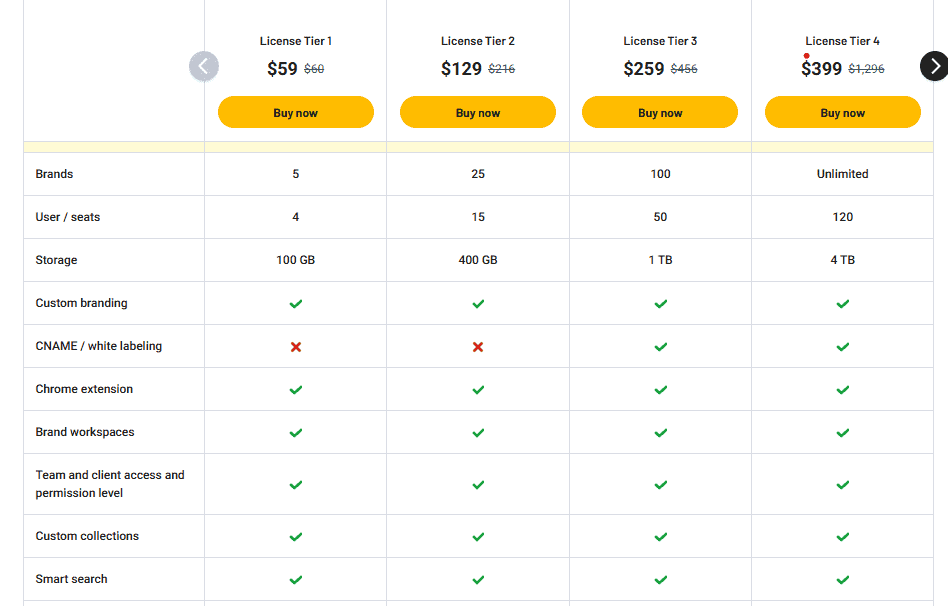This screenshot has height=606, width=948.
Task: Click the Chrome extension checkmark under Tier 3
Action: coord(660,389)
